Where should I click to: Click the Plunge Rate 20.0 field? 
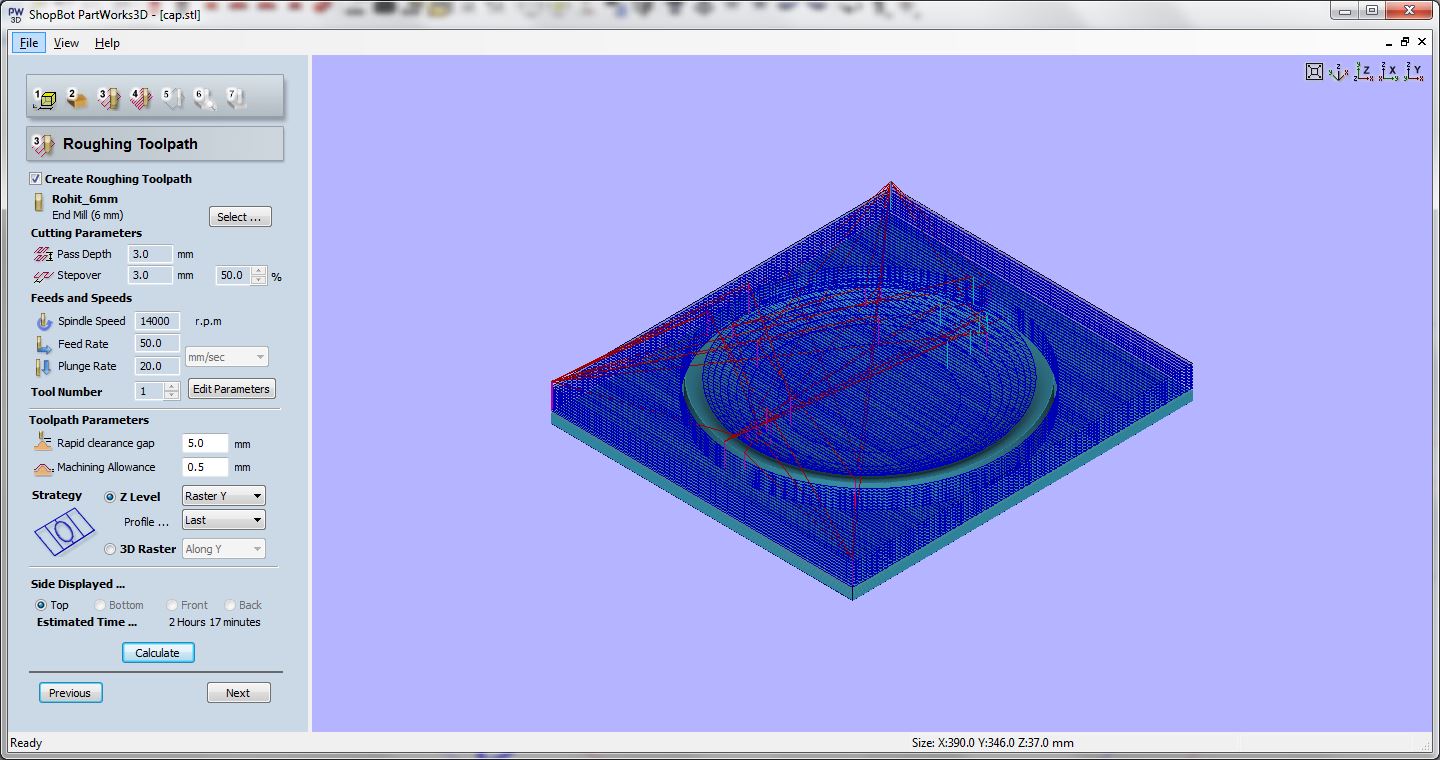pyautogui.click(x=157, y=366)
